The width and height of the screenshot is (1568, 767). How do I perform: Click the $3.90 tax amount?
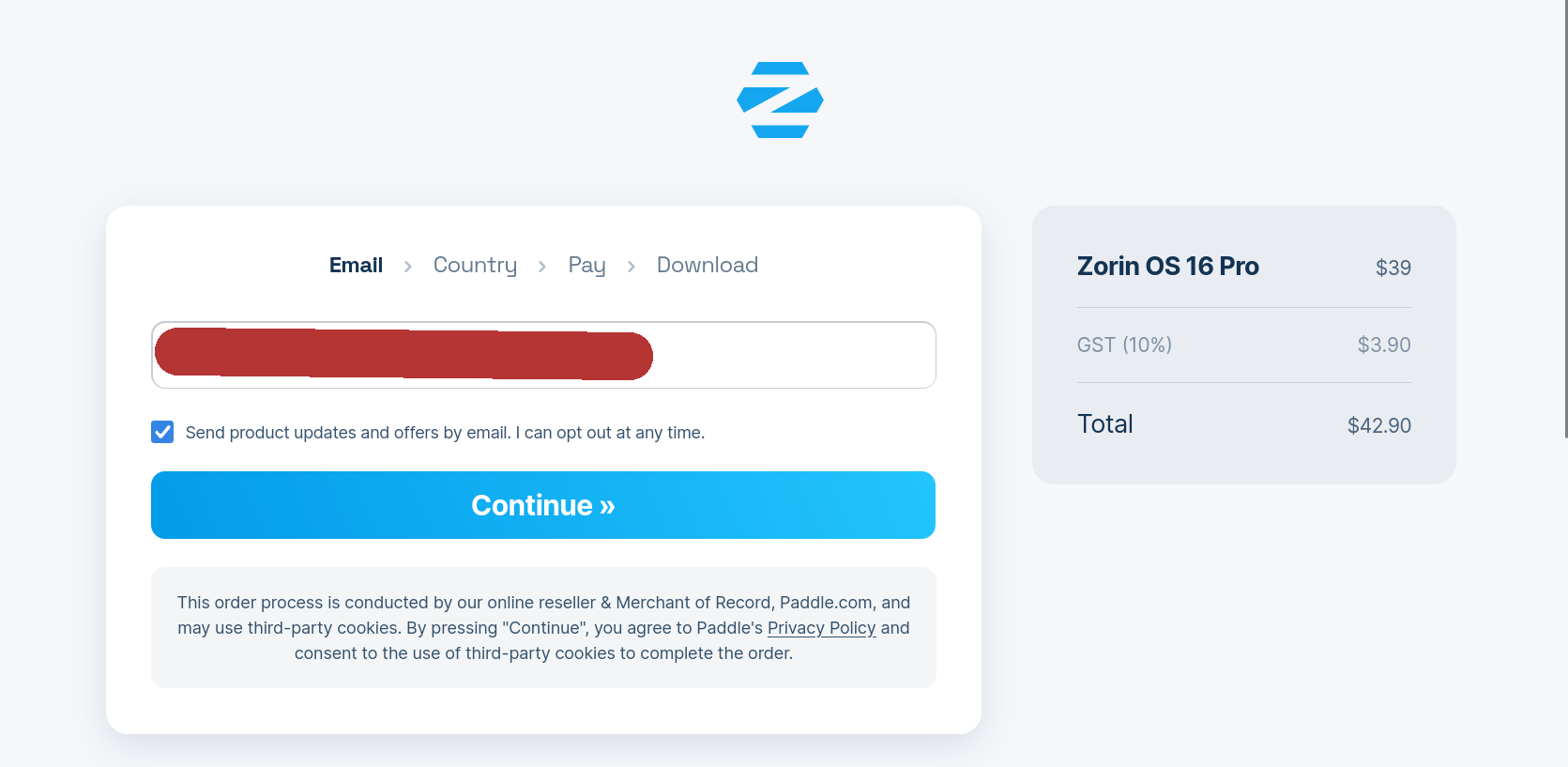pos(1384,345)
